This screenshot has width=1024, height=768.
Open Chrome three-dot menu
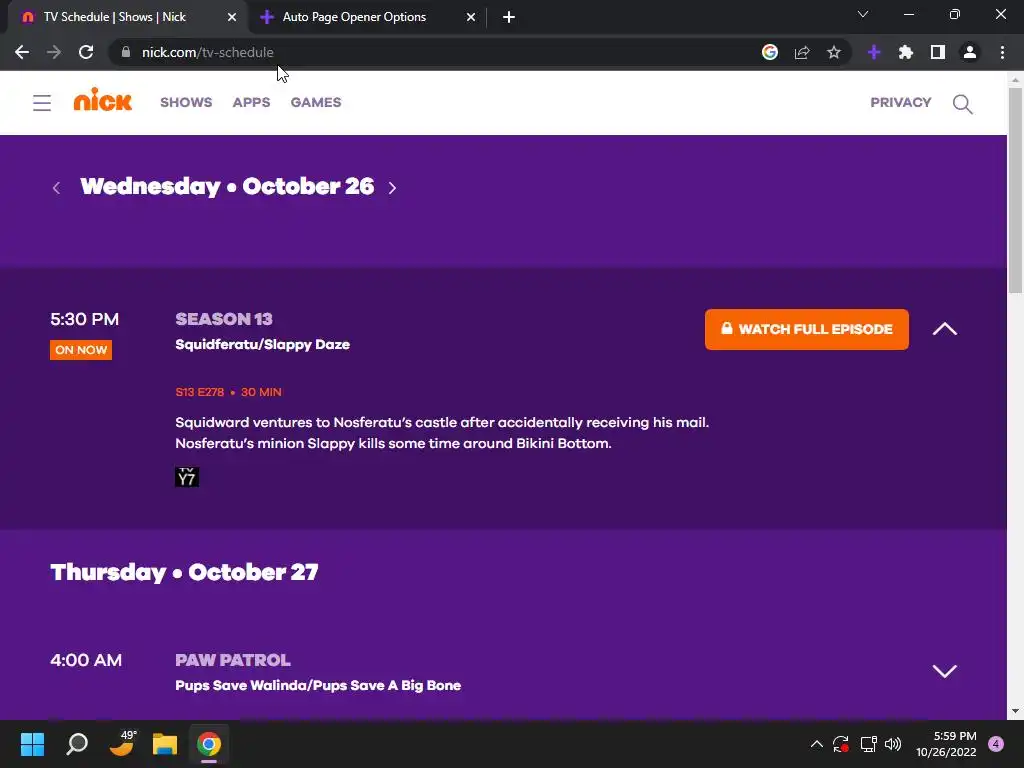click(x=1002, y=52)
